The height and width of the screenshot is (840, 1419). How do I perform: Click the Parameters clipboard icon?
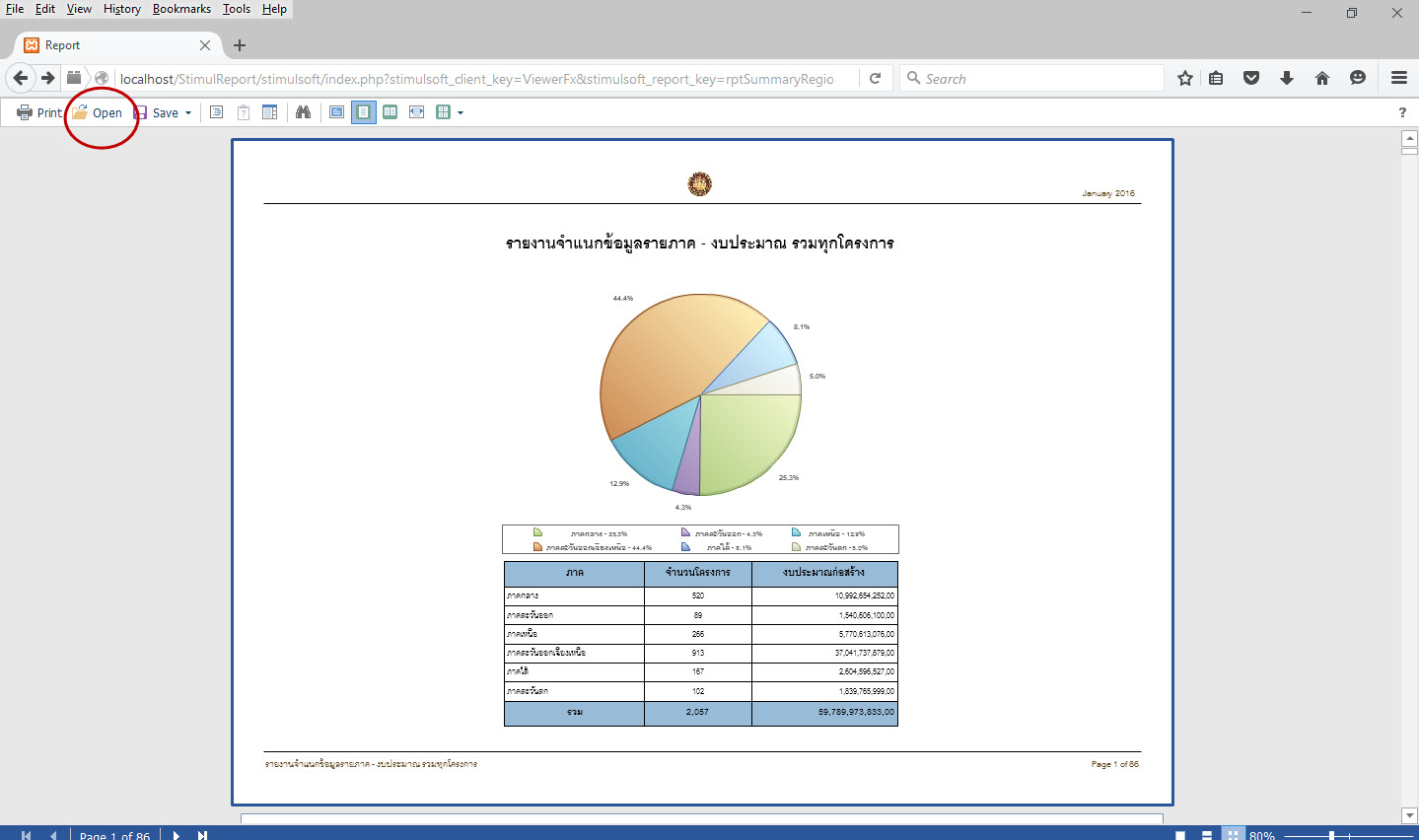[244, 112]
